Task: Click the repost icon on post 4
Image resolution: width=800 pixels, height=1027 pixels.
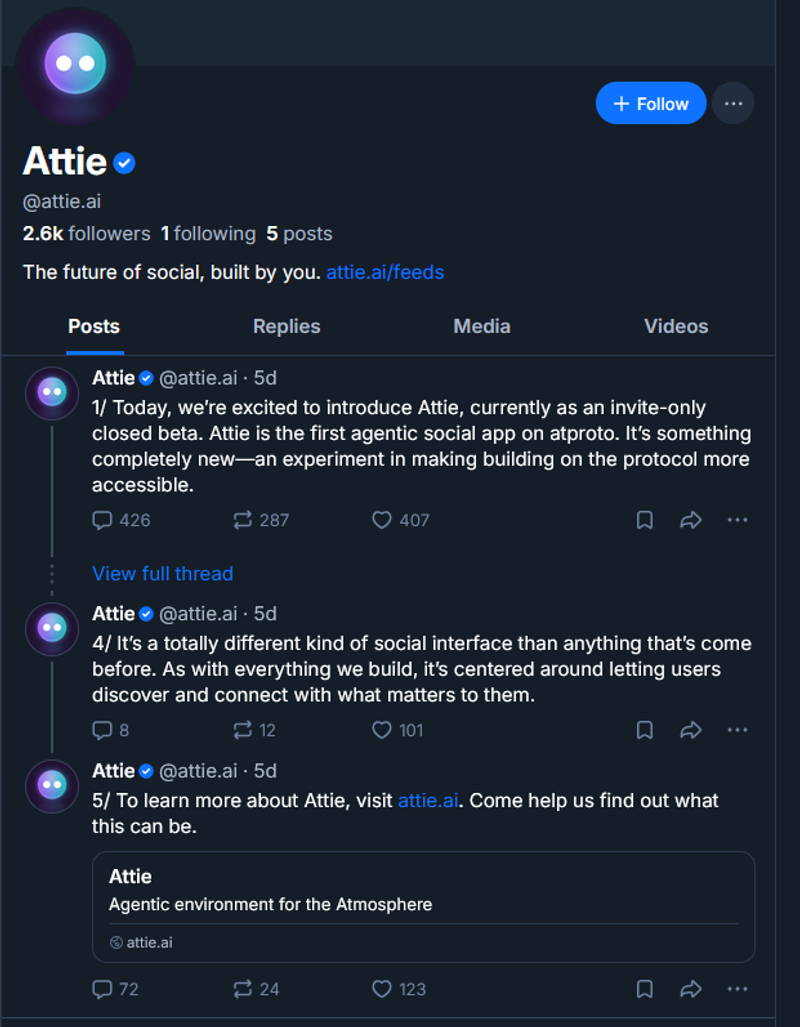Action: point(240,730)
